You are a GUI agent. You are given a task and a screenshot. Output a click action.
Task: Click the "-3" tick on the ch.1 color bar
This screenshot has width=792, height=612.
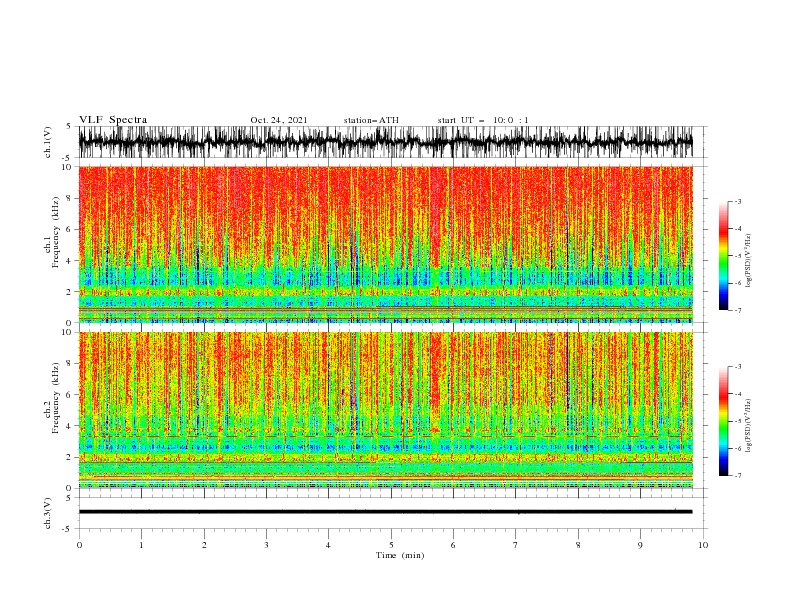(738, 201)
